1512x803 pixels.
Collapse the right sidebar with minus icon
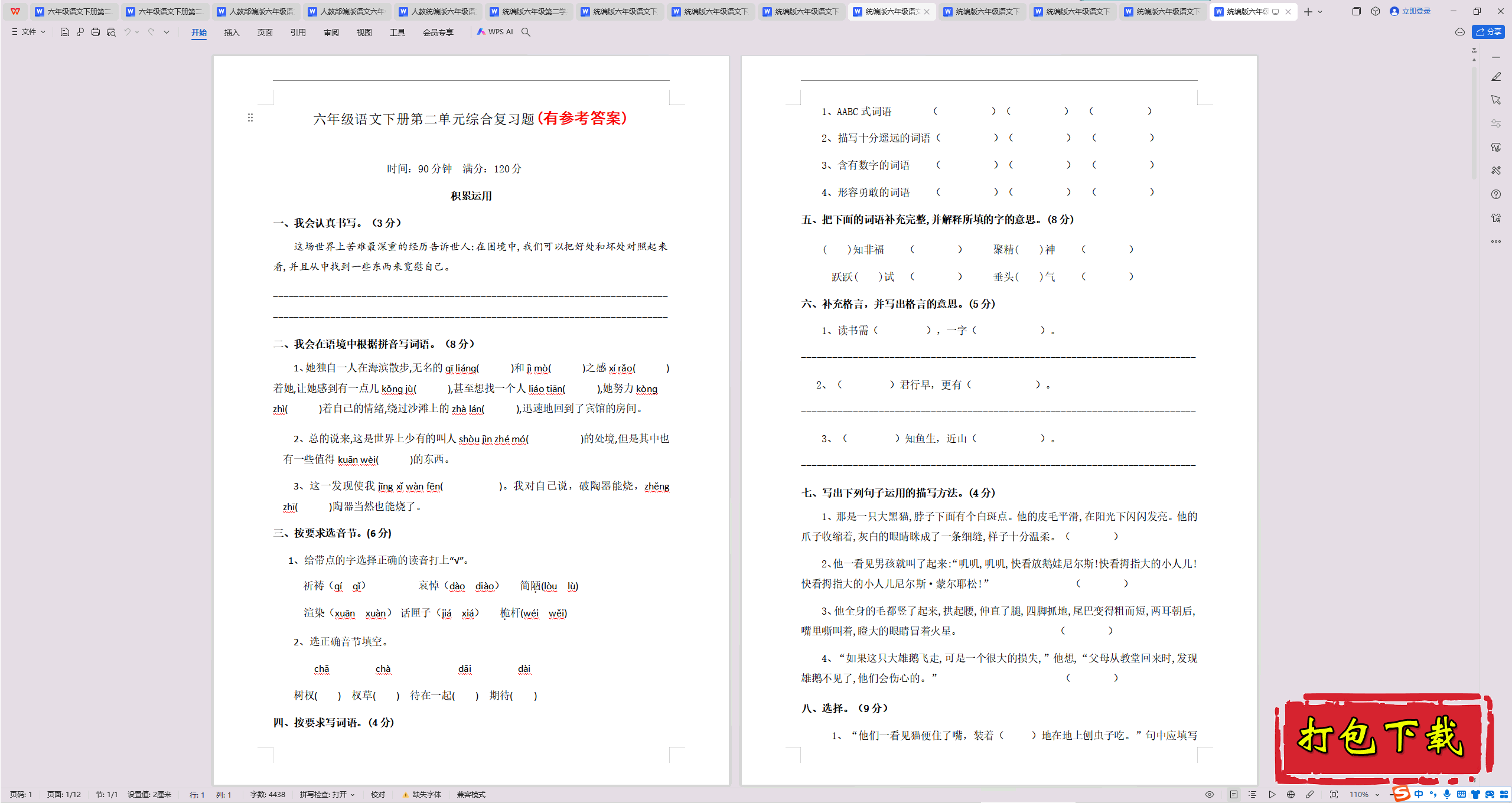click(1496, 57)
